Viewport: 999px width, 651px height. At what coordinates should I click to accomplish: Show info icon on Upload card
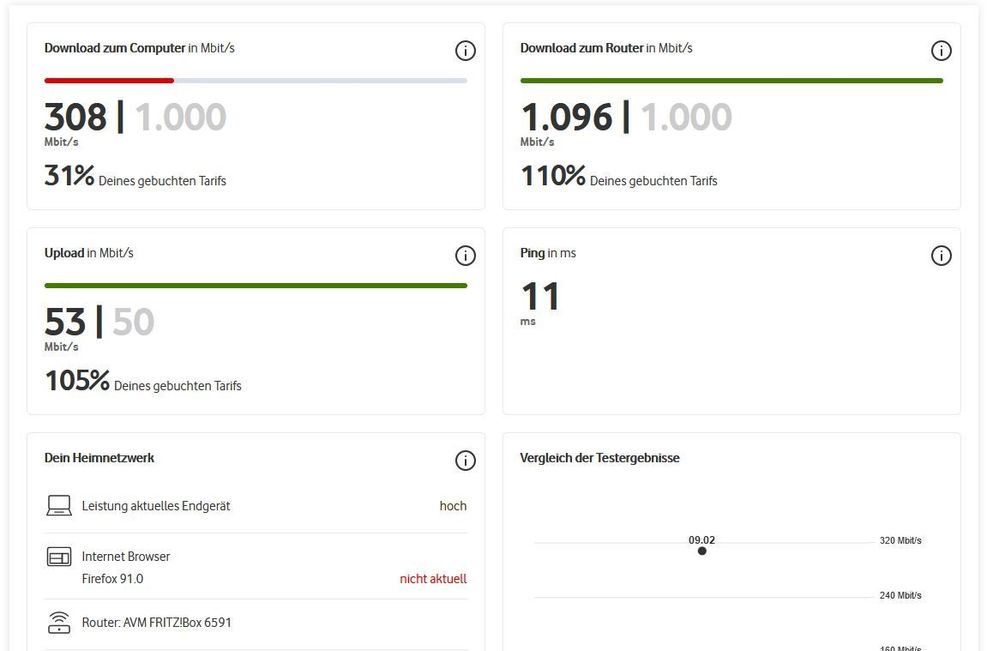click(465, 255)
